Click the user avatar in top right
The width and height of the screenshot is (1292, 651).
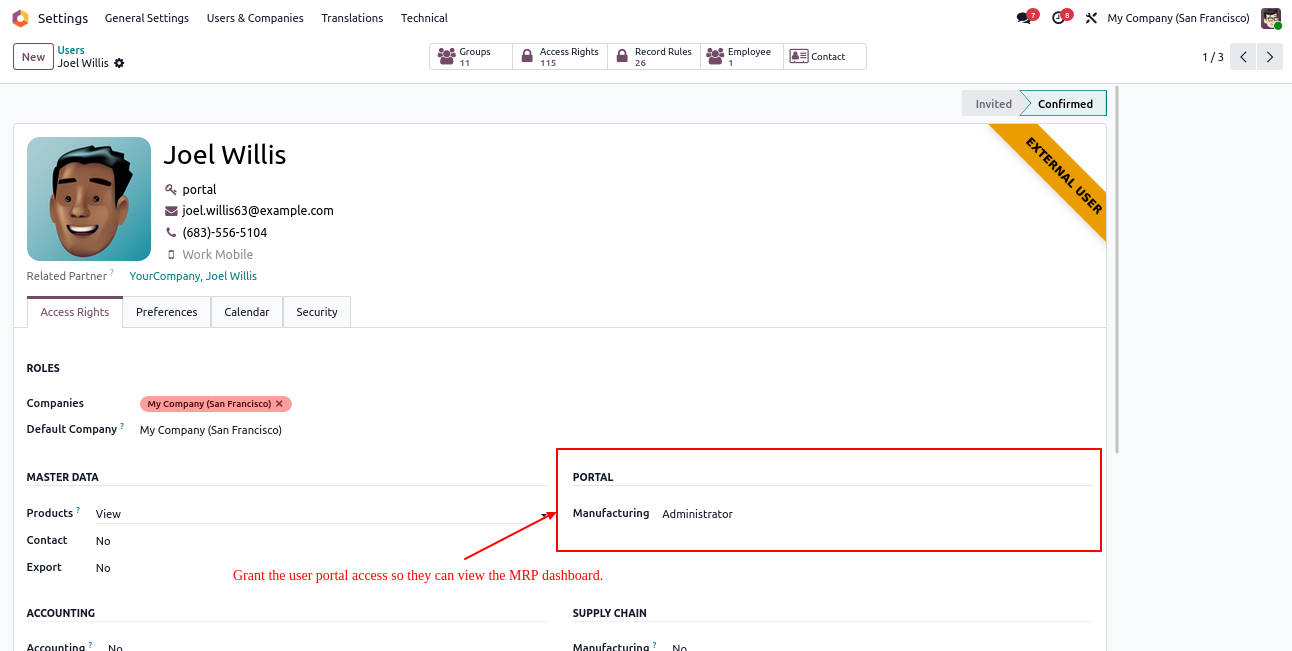[x=1270, y=18]
